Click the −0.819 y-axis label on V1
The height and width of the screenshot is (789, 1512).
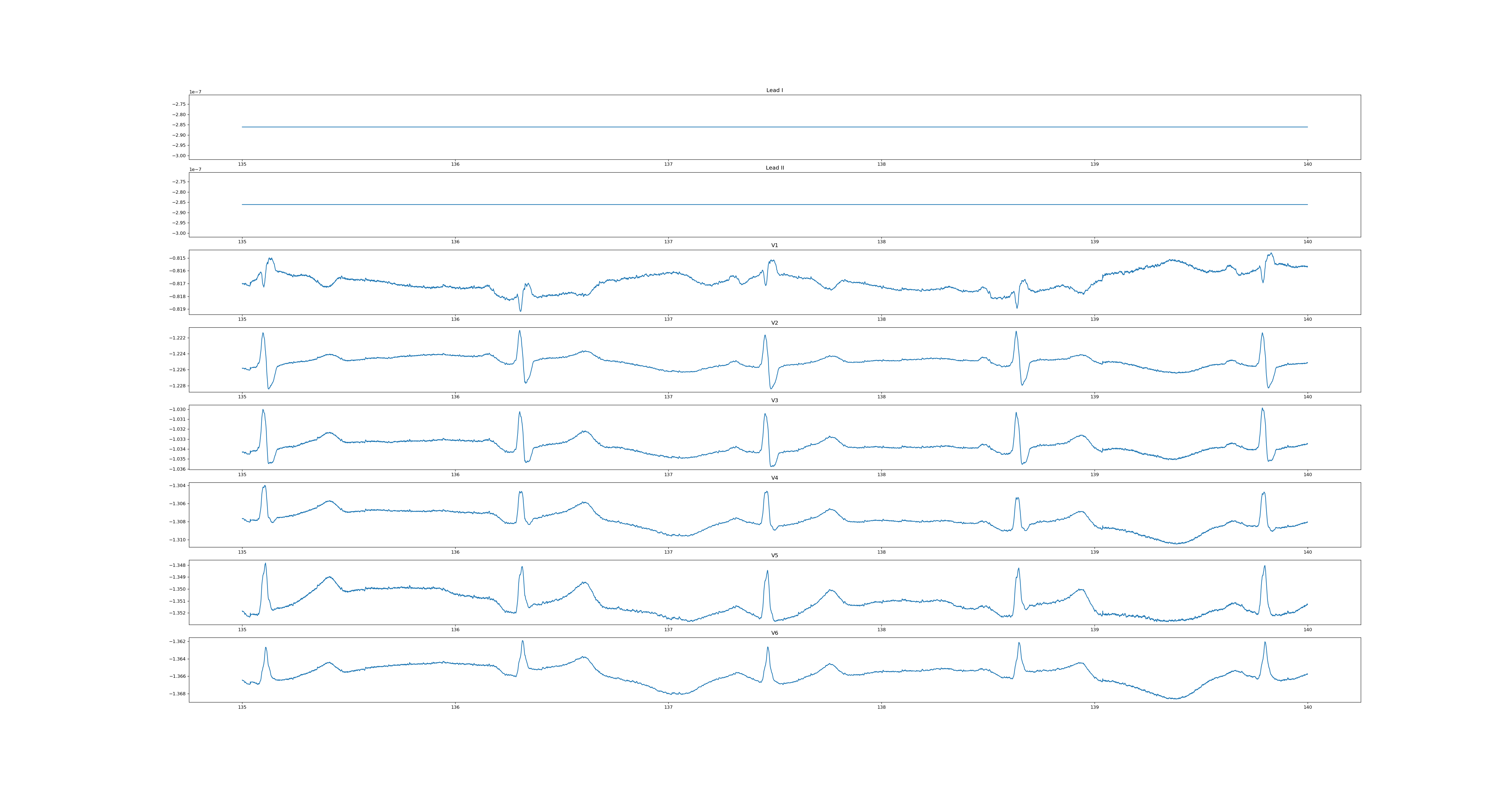[x=178, y=309]
